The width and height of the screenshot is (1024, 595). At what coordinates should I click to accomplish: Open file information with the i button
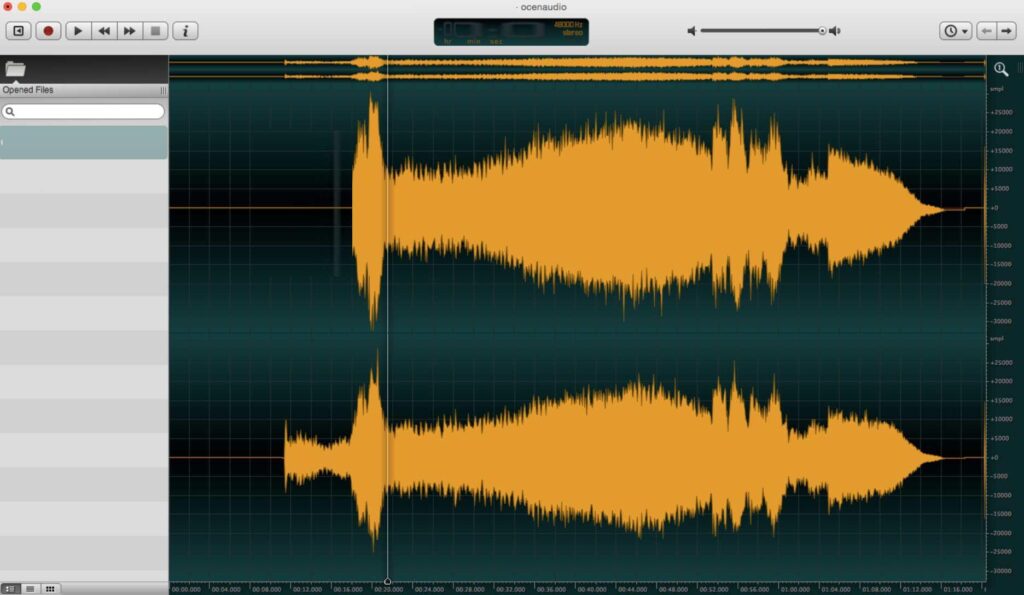click(185, 31)
